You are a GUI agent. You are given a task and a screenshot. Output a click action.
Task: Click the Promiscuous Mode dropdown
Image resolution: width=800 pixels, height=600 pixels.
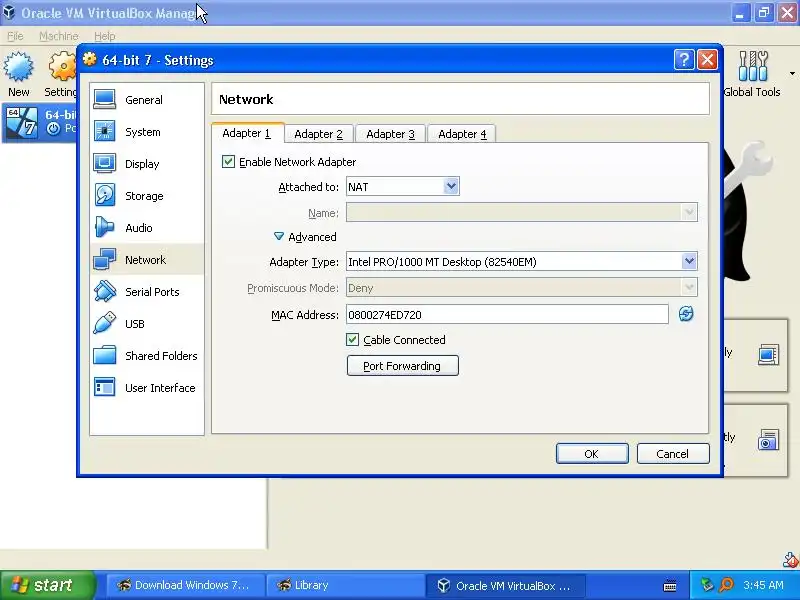tap(521, 287)
